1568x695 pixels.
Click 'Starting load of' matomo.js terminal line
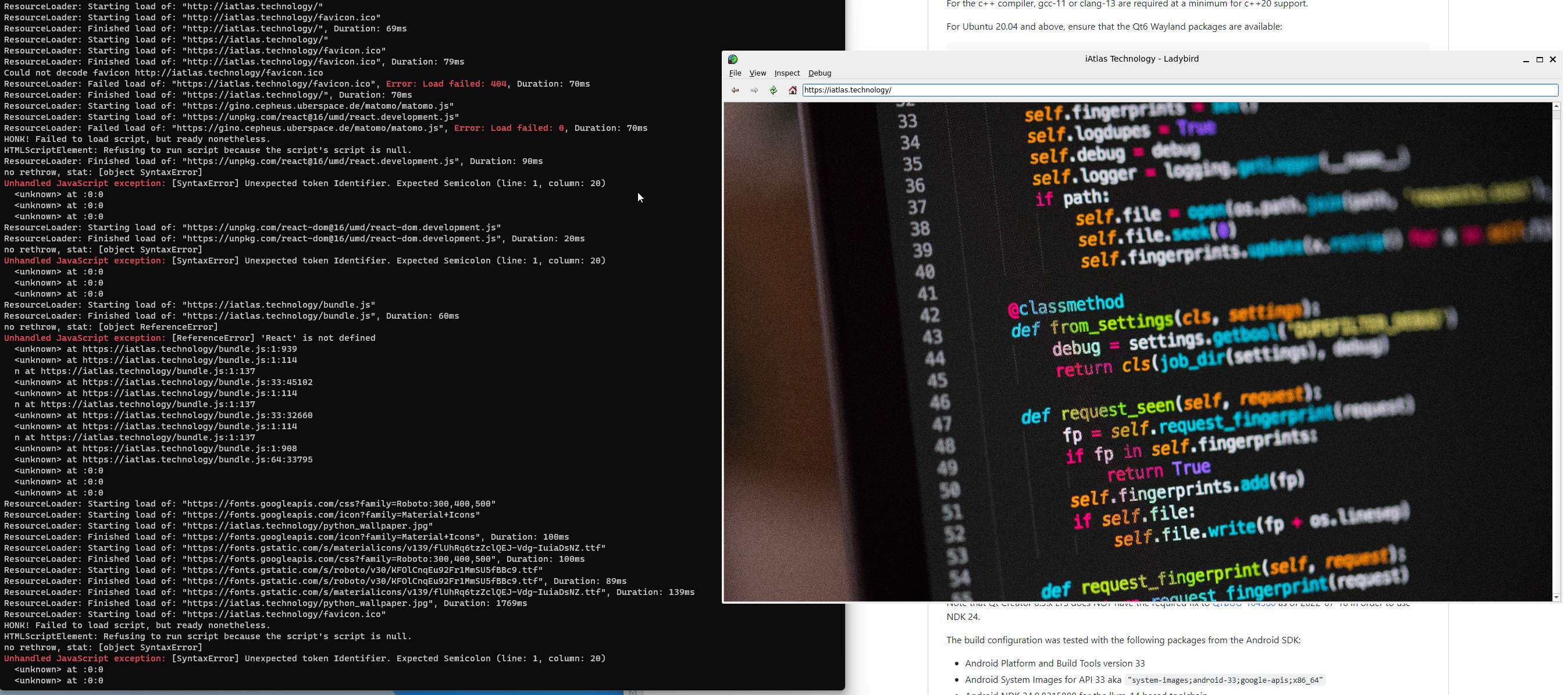[x=229, y=106]
